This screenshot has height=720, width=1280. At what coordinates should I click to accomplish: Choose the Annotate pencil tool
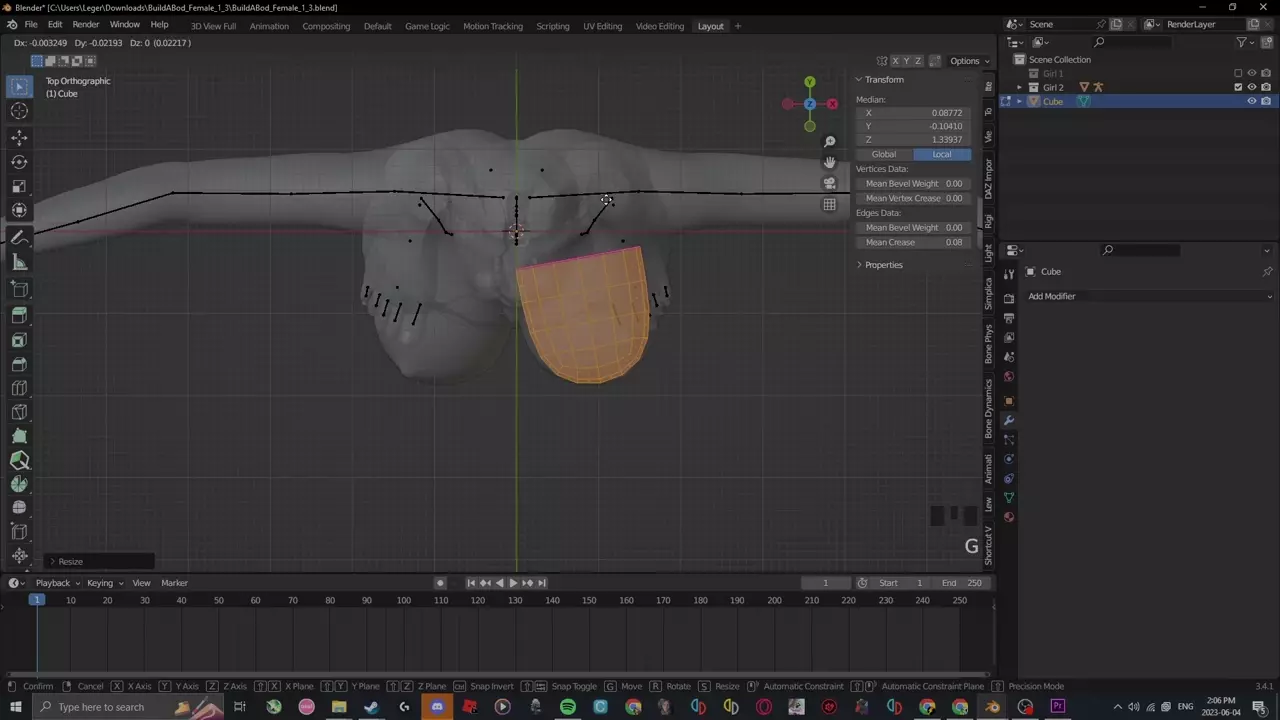19,238
